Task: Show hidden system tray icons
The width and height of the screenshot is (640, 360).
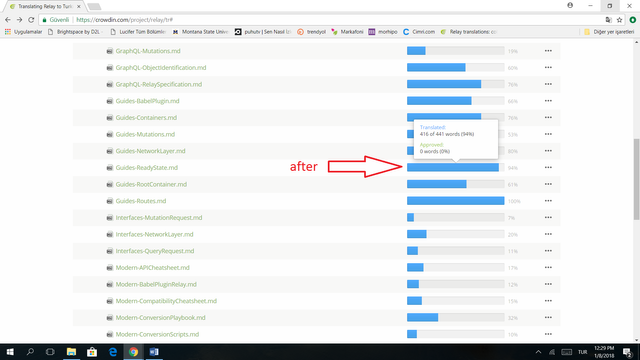Action: coord(538,352)
